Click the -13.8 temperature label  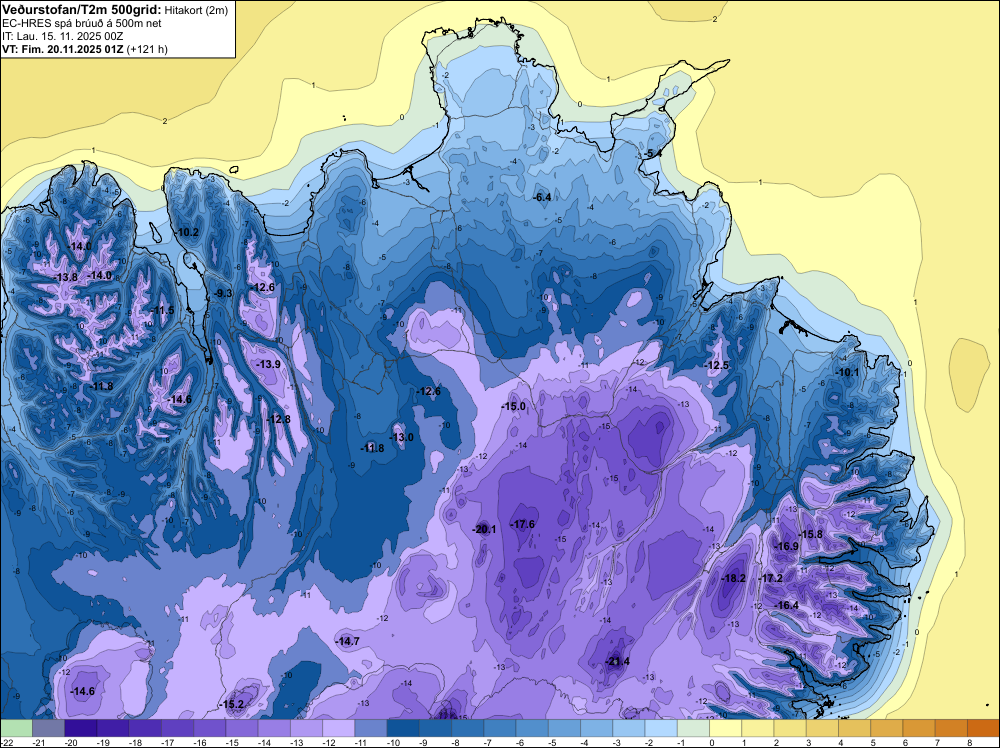(66, 277)
